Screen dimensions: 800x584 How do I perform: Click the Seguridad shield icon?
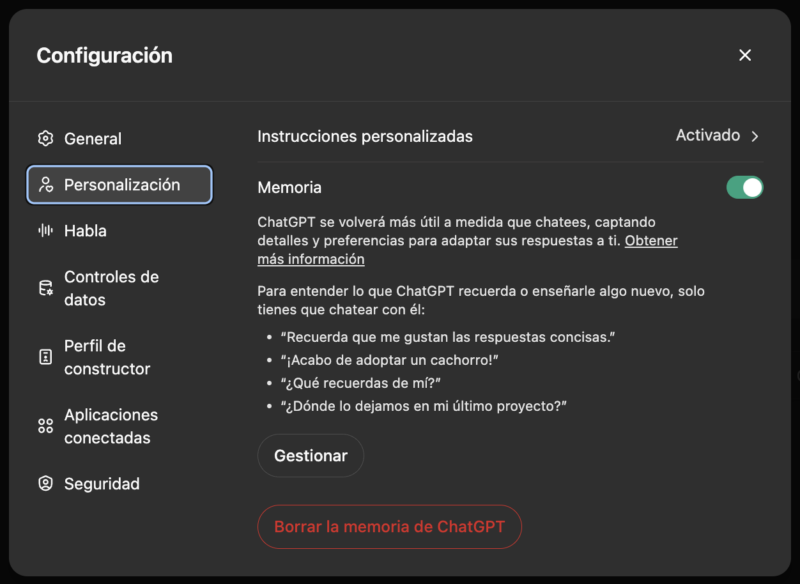[x=45, y=484]
